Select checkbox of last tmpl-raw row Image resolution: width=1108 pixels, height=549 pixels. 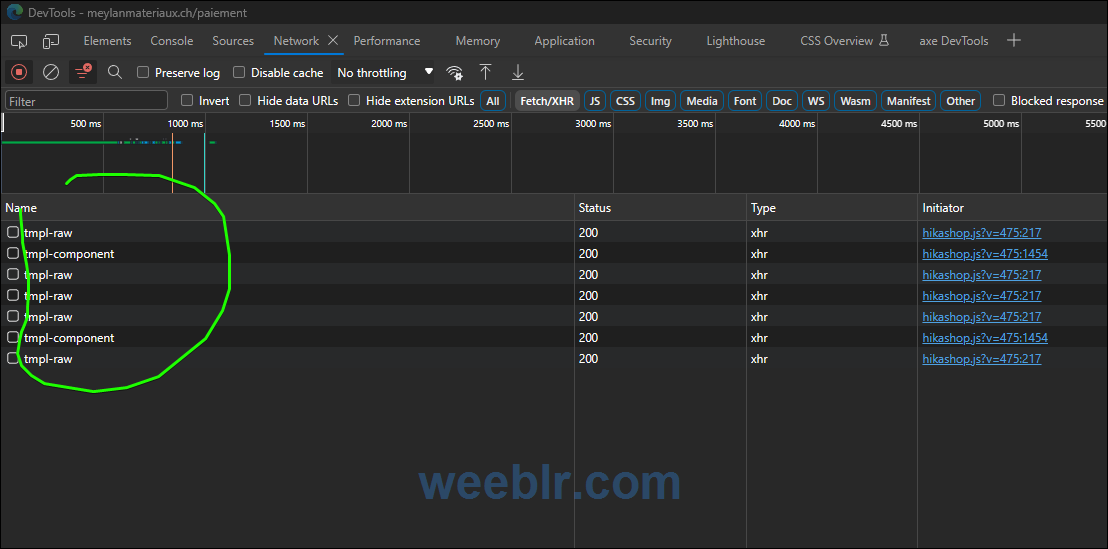(x=13, y=358)
